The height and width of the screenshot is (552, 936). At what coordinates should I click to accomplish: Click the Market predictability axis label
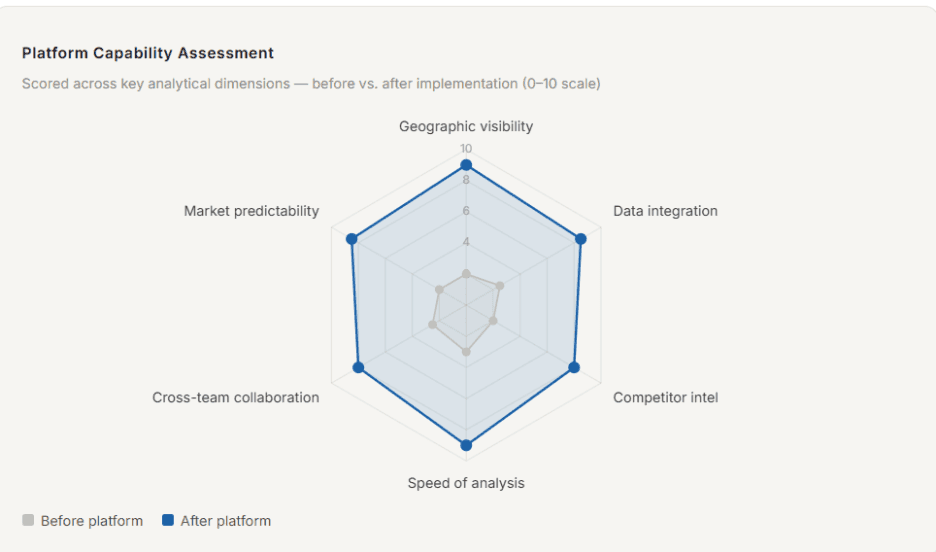(251, 211)
